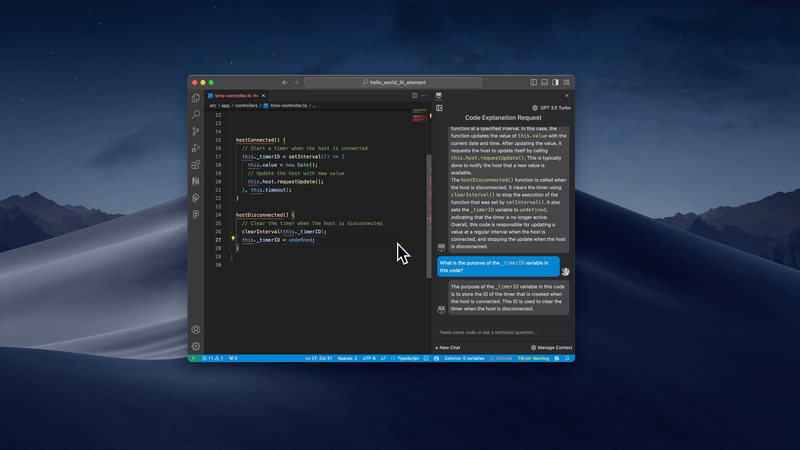
Task: Open the hello_world_lit_element command center search
Action: tap(393, 82)
